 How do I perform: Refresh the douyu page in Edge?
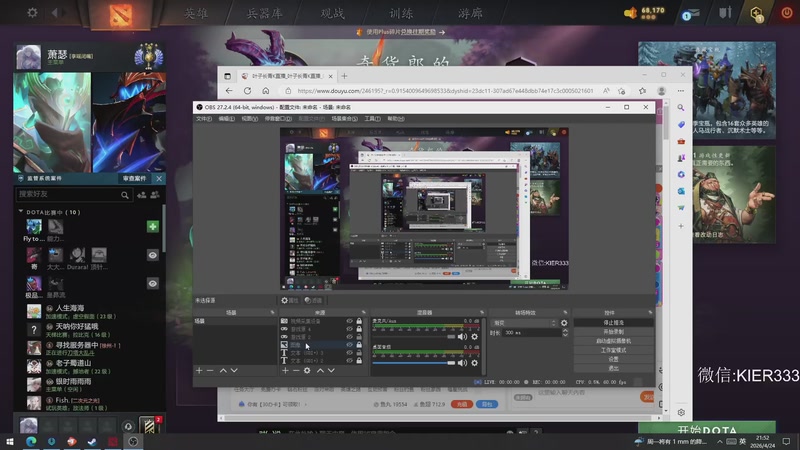click(247, 91)
